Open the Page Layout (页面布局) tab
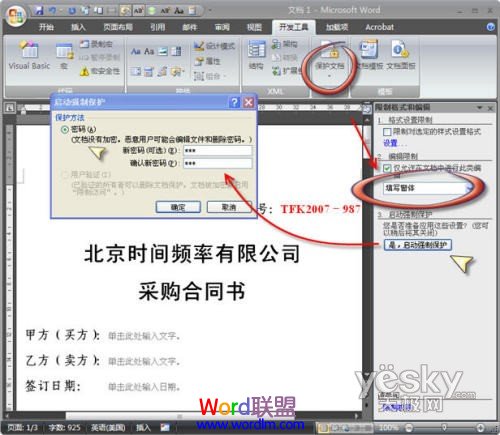 pyautogui.click(x=118, y=27)
